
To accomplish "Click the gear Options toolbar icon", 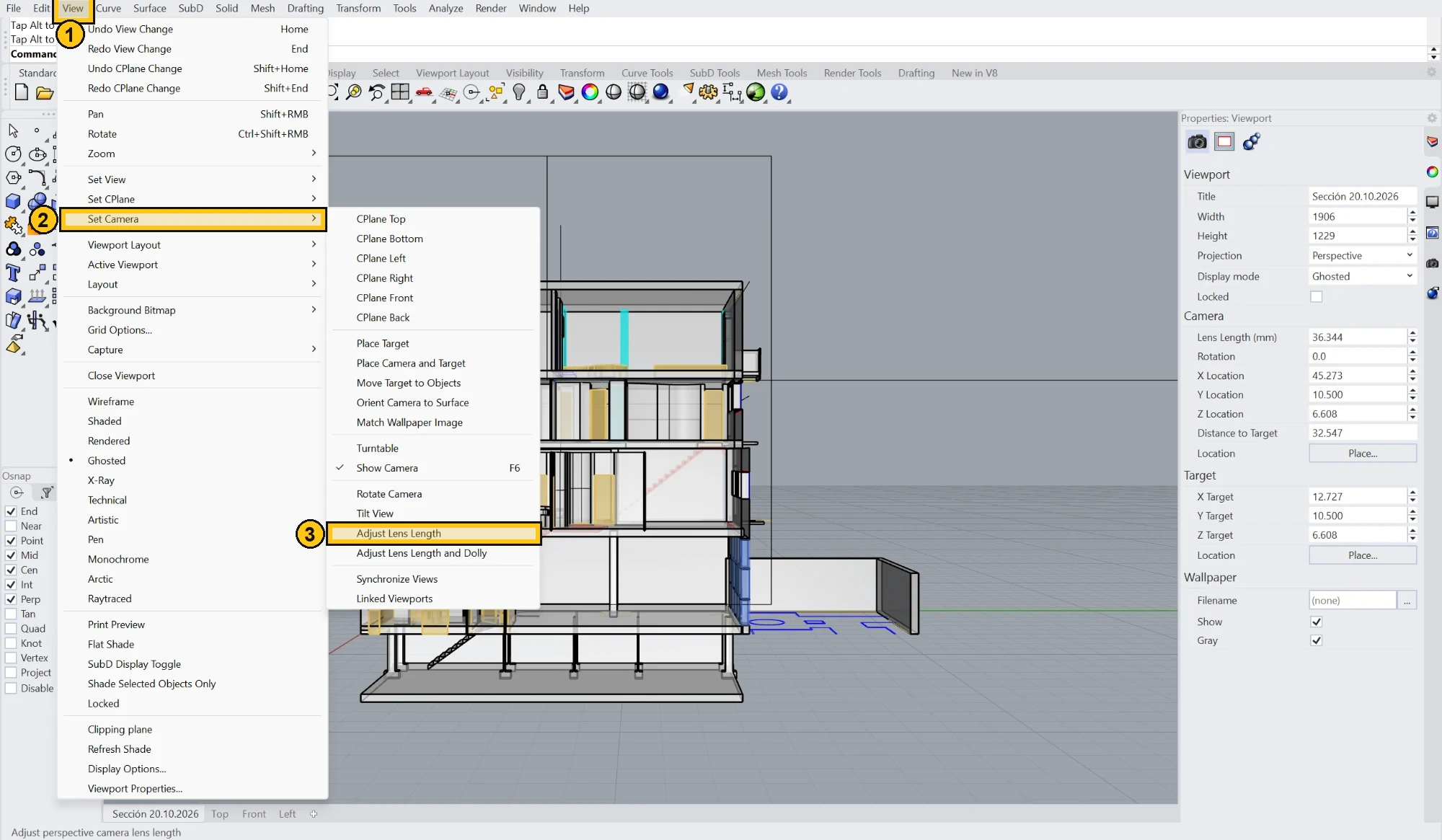I will (708, 92).
